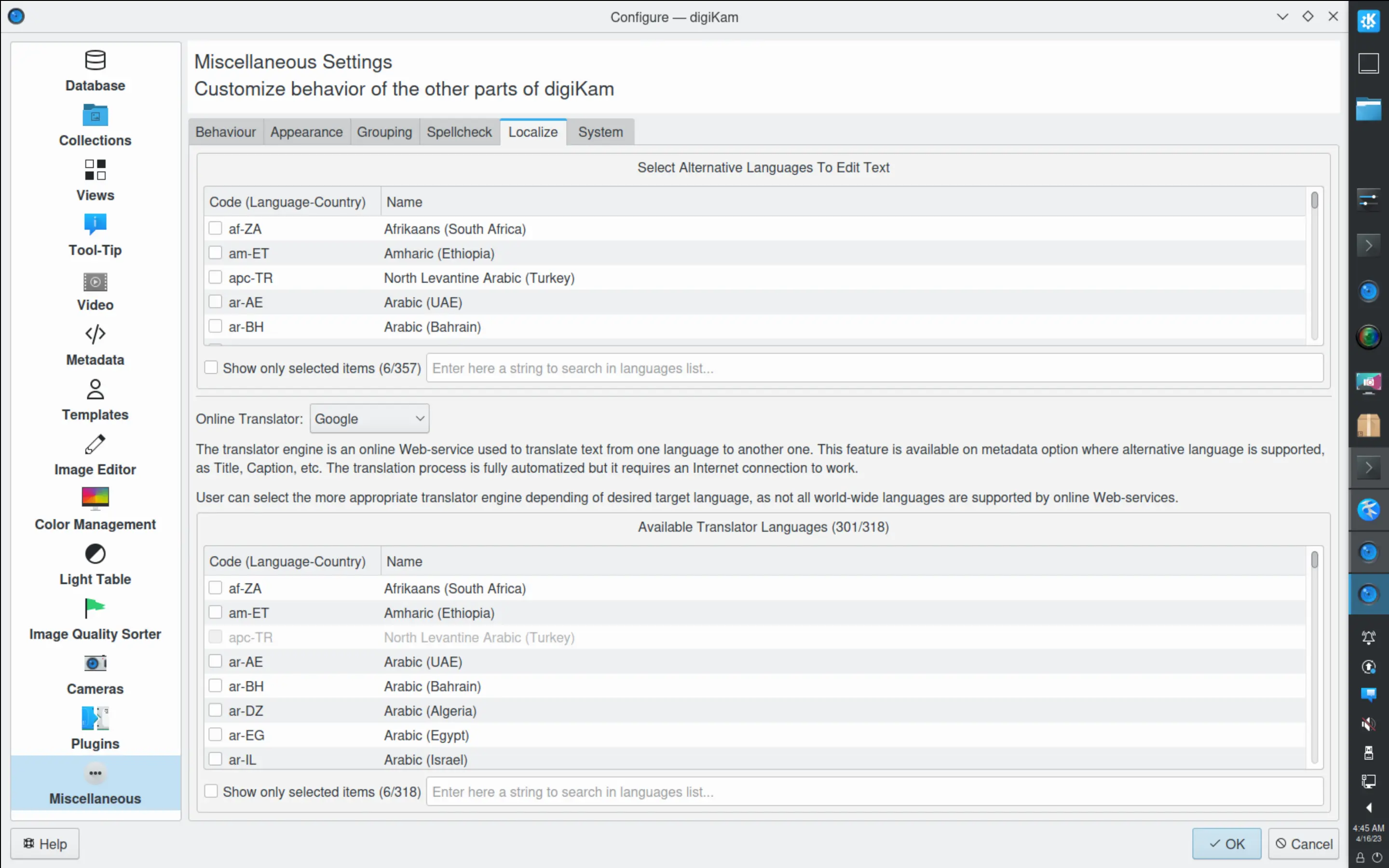This screenshot has height=868, width=1389.
Task: Select the Views settings icon
Action: click(x=95, y=178)
